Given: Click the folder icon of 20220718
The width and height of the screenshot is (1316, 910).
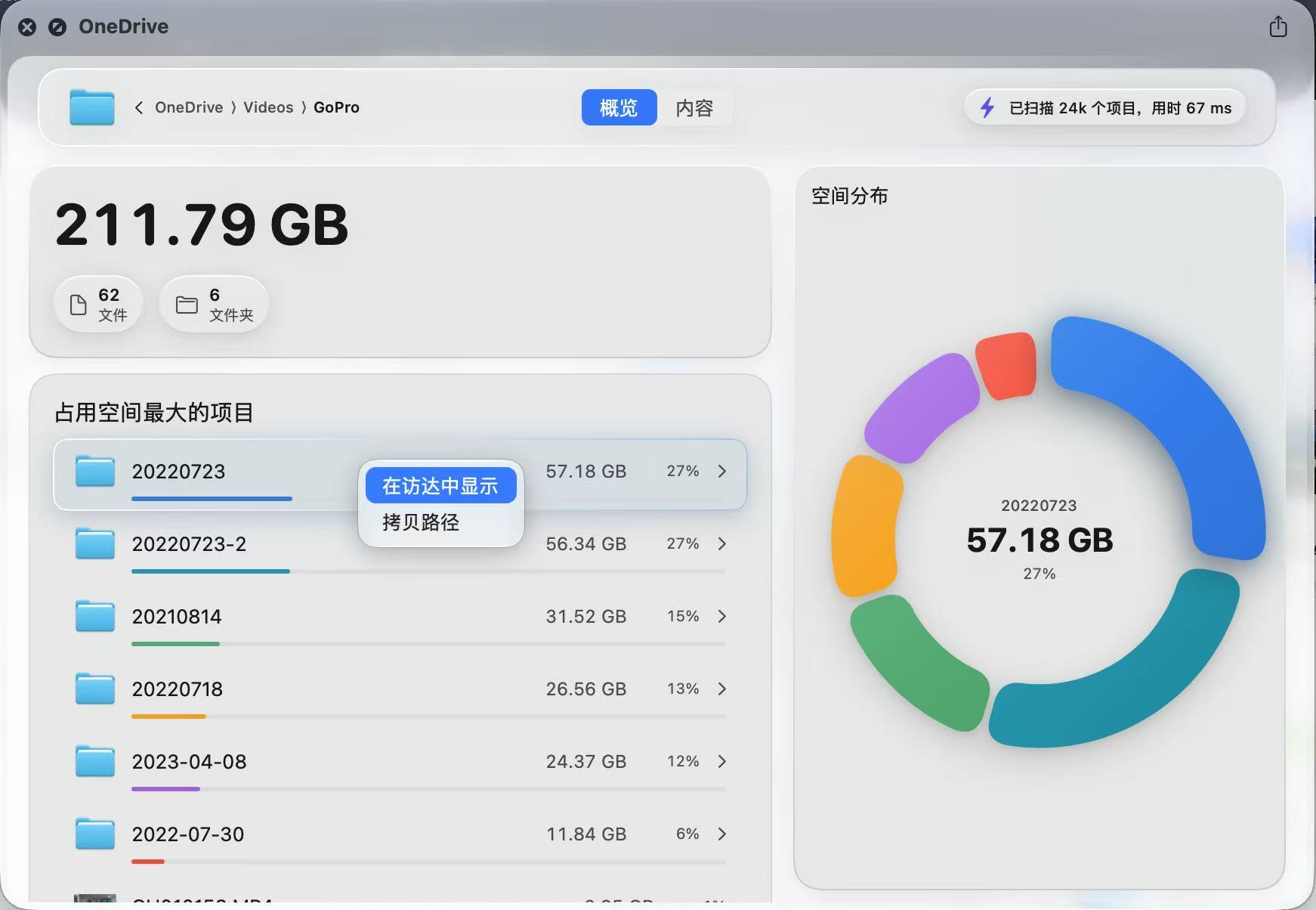Looking at the screenshot, I should 95,689.
